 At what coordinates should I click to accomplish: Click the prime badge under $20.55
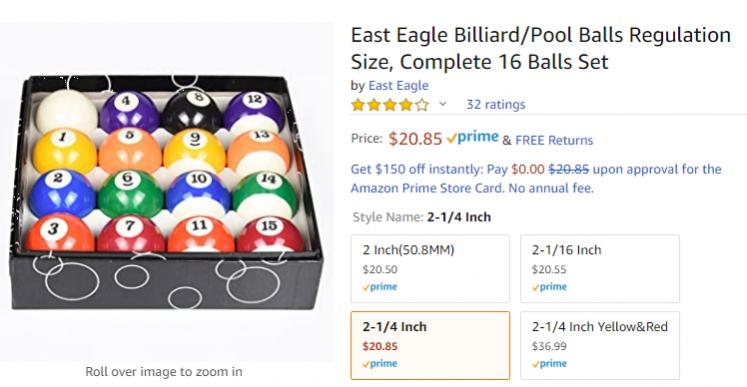coord(549,287)
